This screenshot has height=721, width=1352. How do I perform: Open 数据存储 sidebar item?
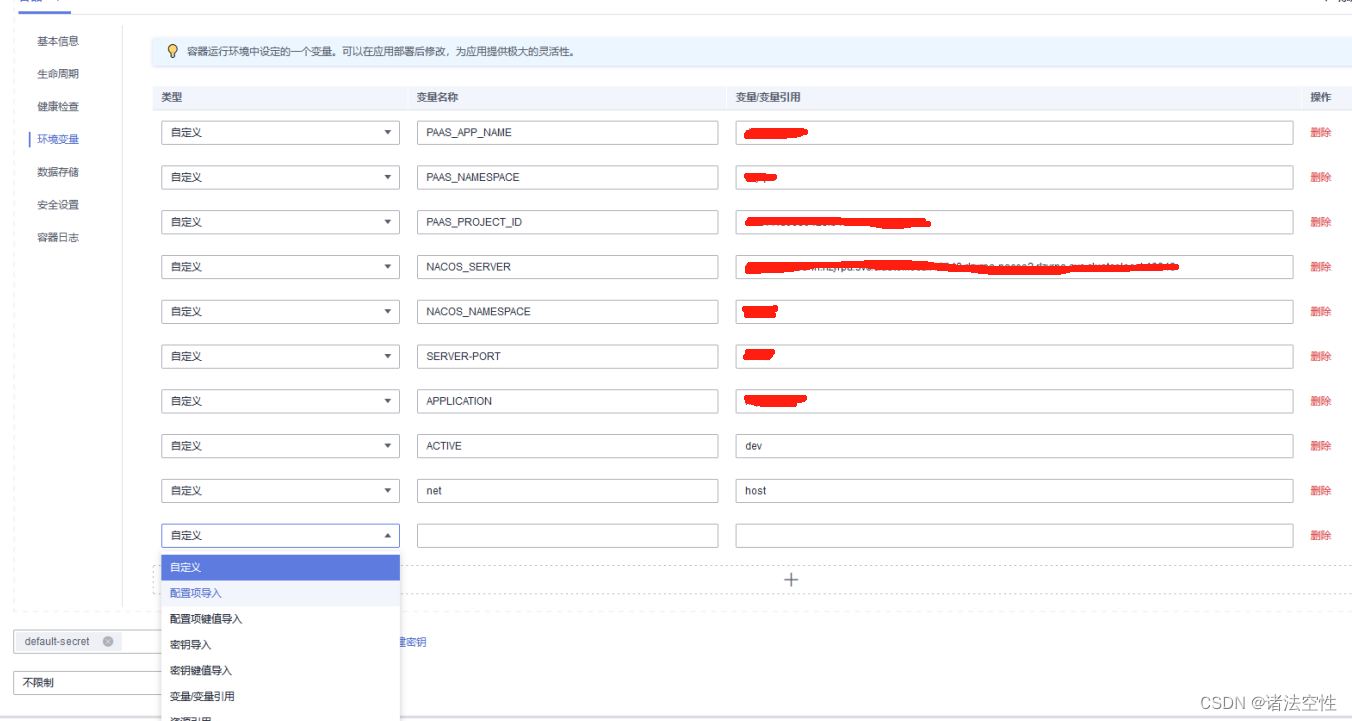point(58,172)
